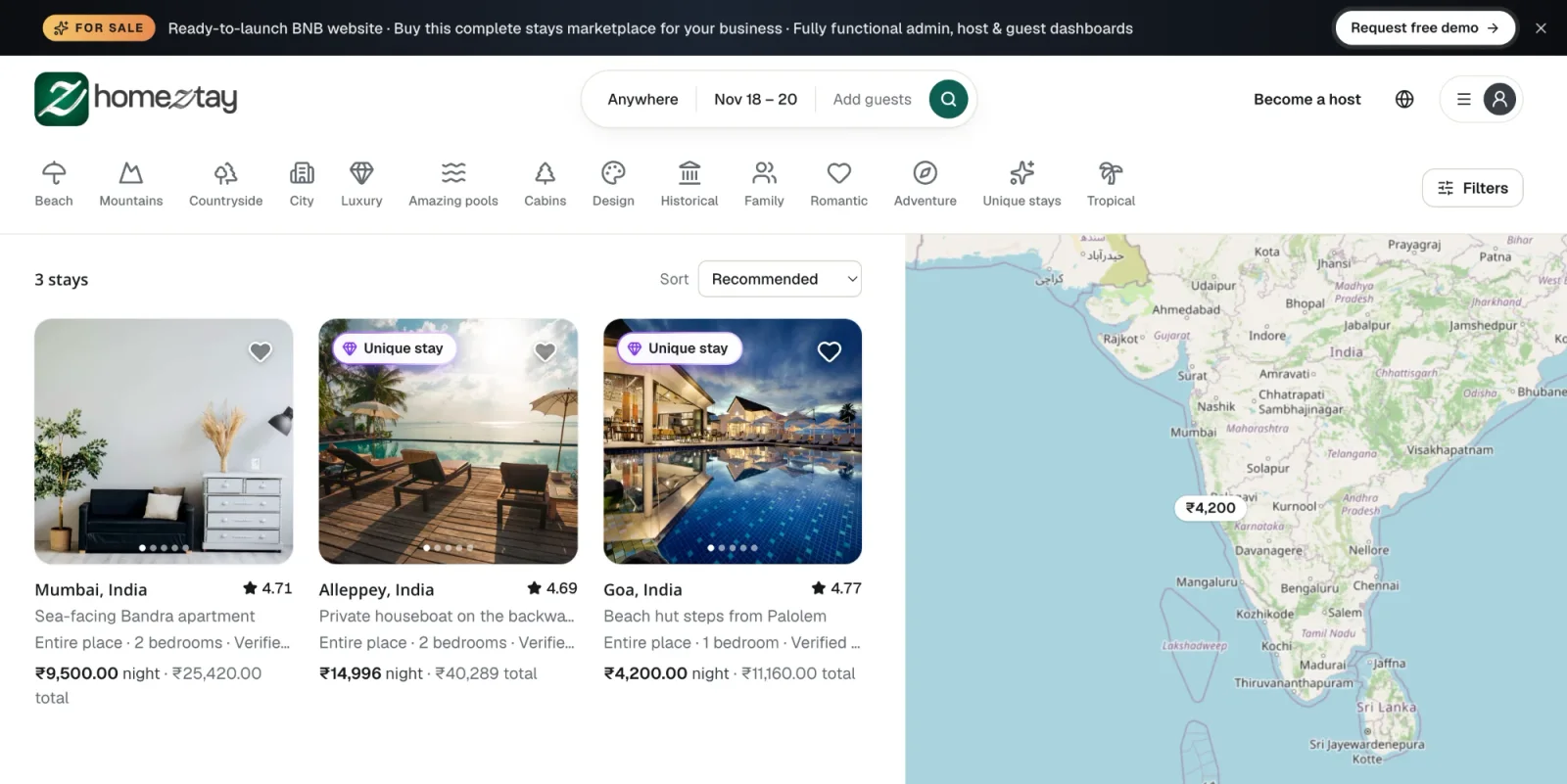Filter by Luxury category
The image size is (1567, 784).
tap(361, 184)
